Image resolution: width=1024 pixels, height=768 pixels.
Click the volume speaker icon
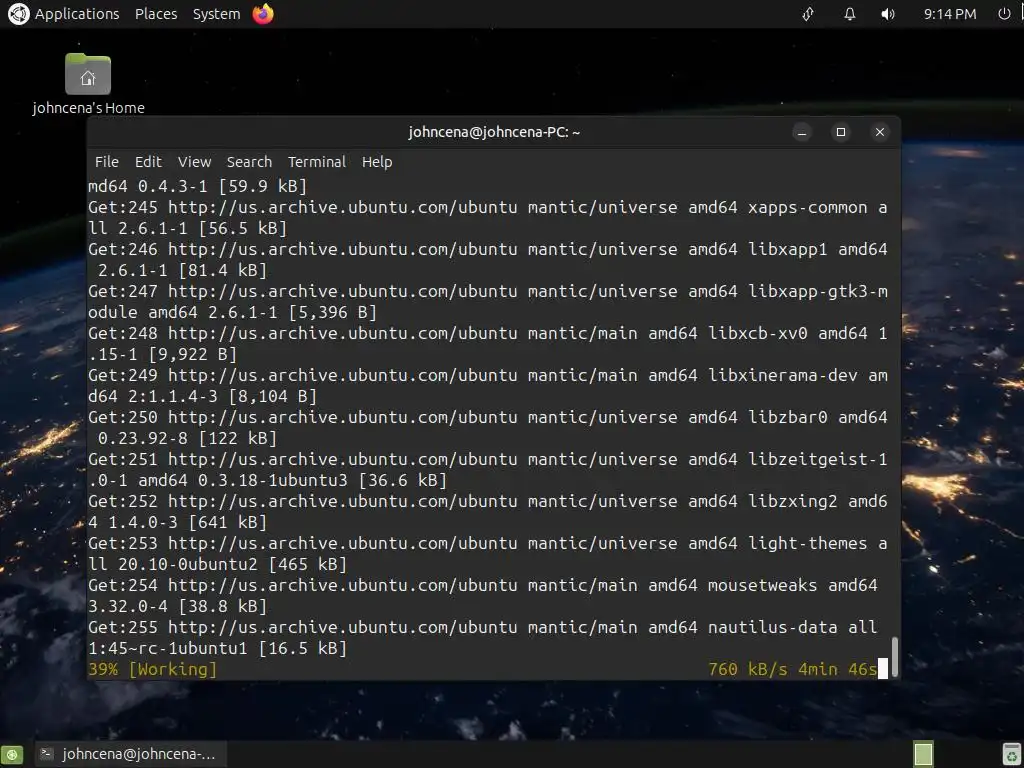(888, 14)
